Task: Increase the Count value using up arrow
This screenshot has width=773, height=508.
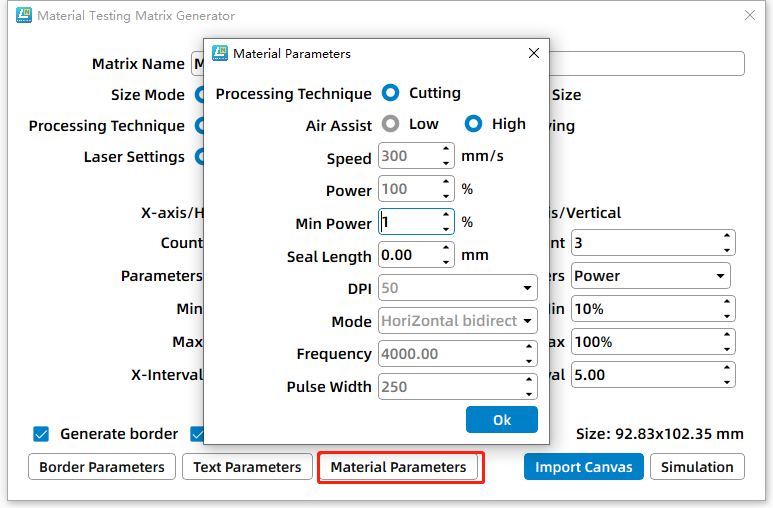Action: point(727,237)
